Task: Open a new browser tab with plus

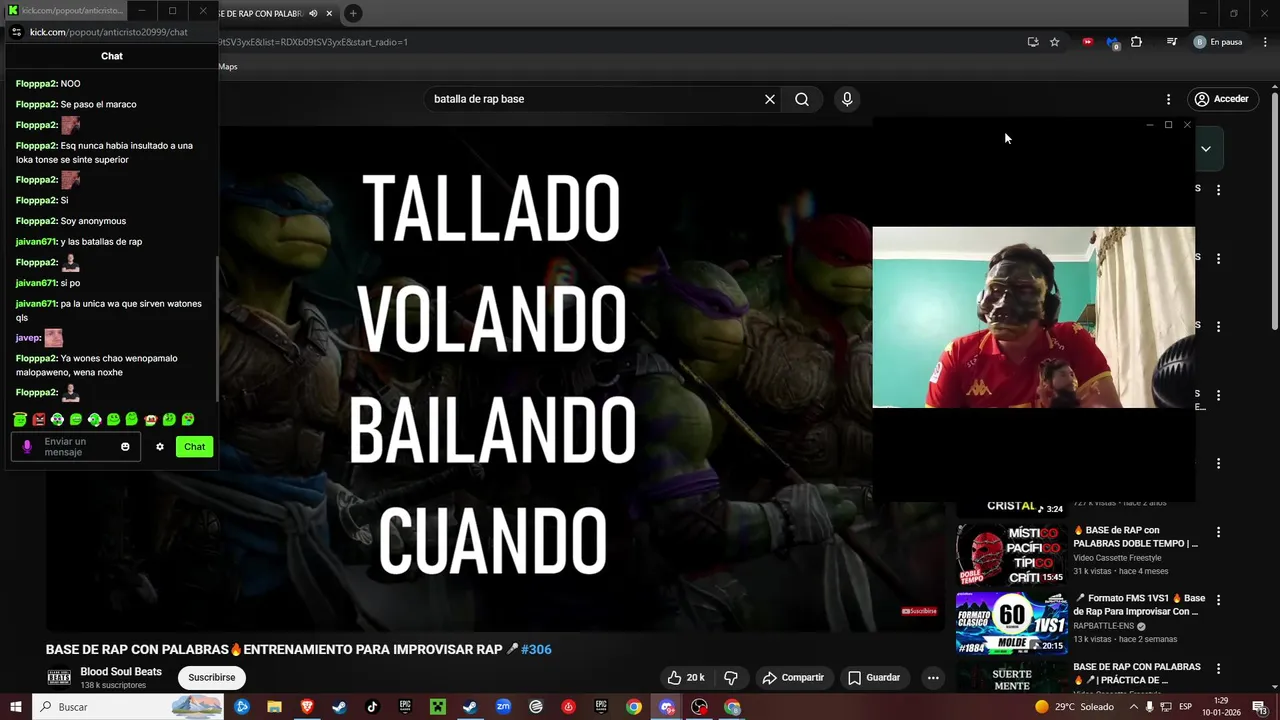Action: 353,13
